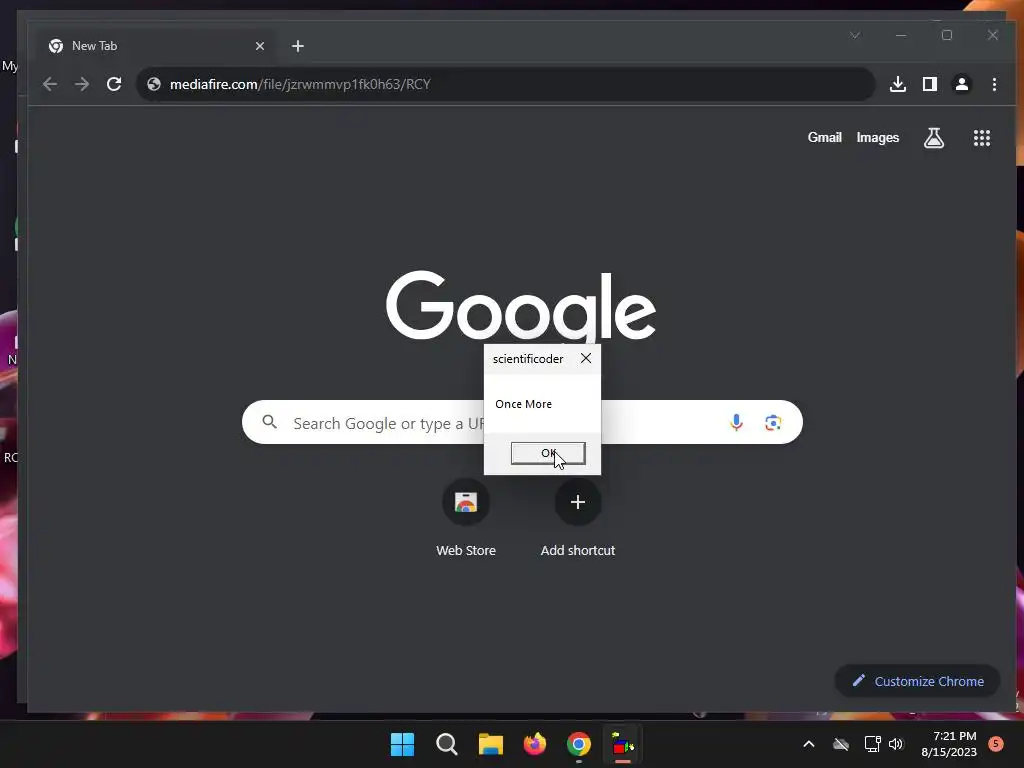The height and width of the screenshot is (768, 1024).
Task: Click the colorful blocks app in taskbar
Action: (622, 744)
